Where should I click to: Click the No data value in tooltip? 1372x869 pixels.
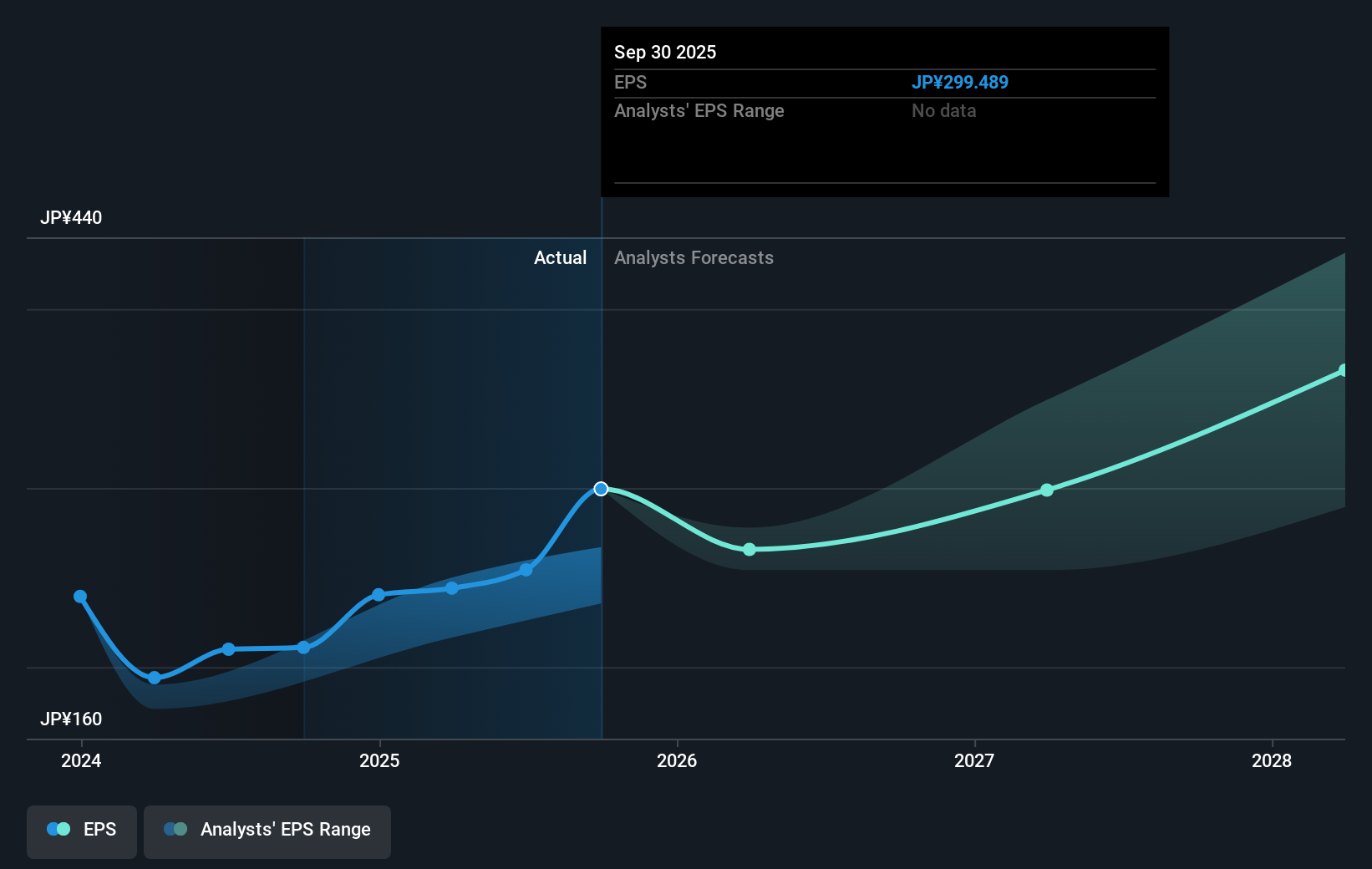coord(944,111)
